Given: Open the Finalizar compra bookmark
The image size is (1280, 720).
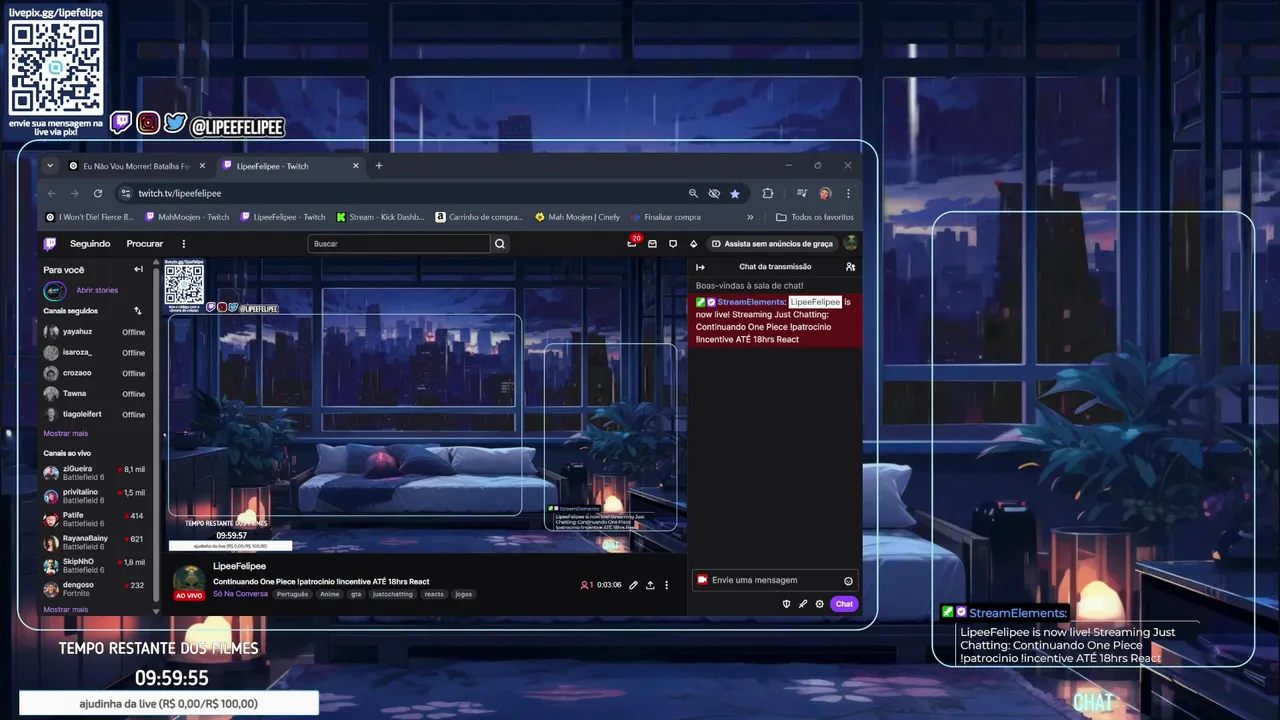Looking at the screenshot, I should [x=666, y=217].
